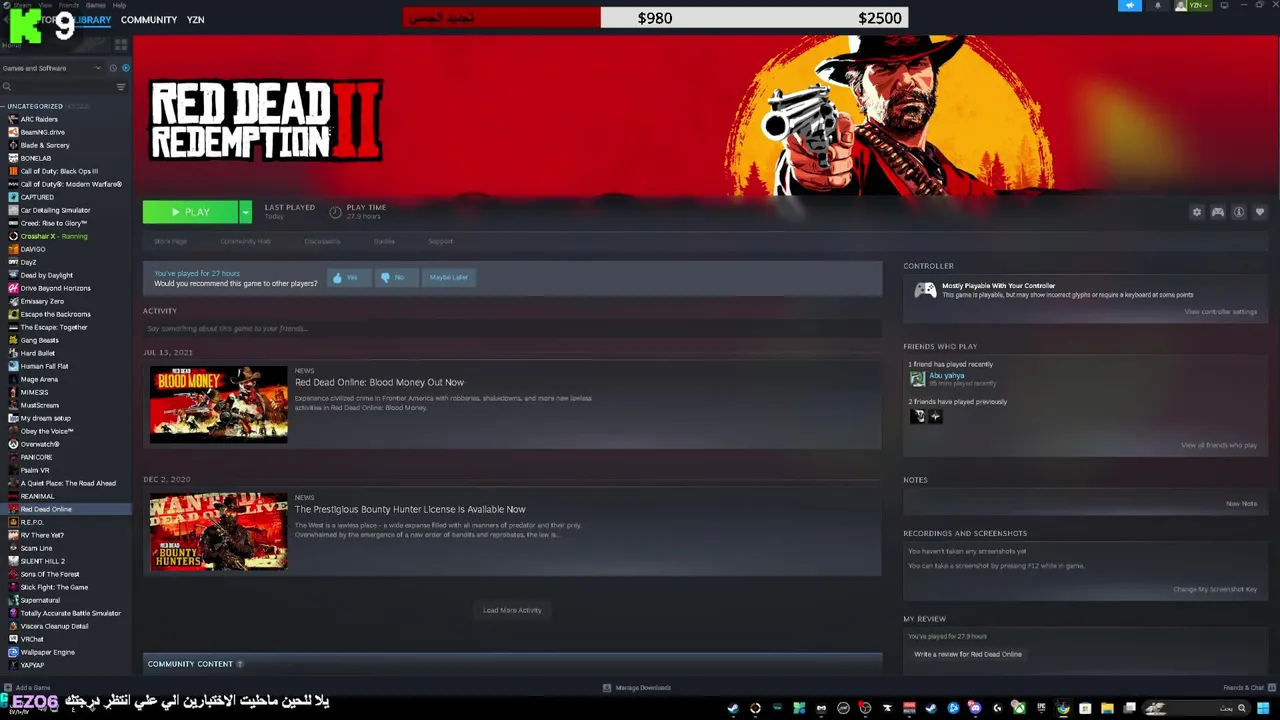
Task: Open controller layout gamepad icon
Action: pos(1218,212)
